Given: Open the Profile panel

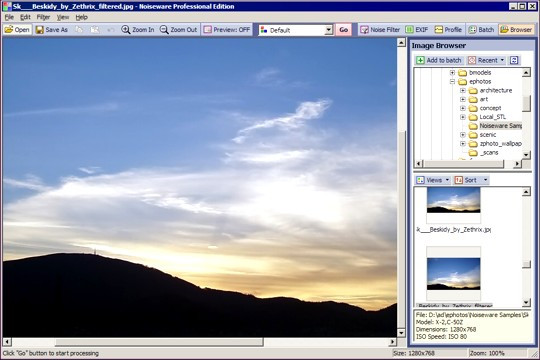Looking at the screenshot, I should pos(448,30).
